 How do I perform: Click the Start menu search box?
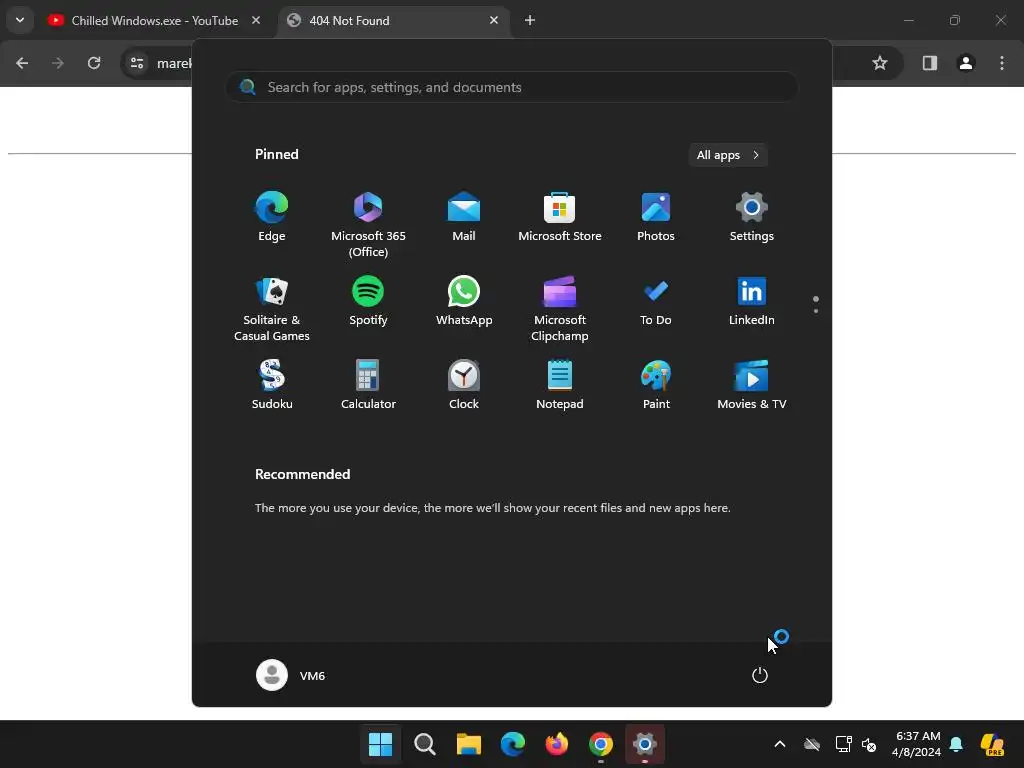pyautogui.click(x=512, y=88)
